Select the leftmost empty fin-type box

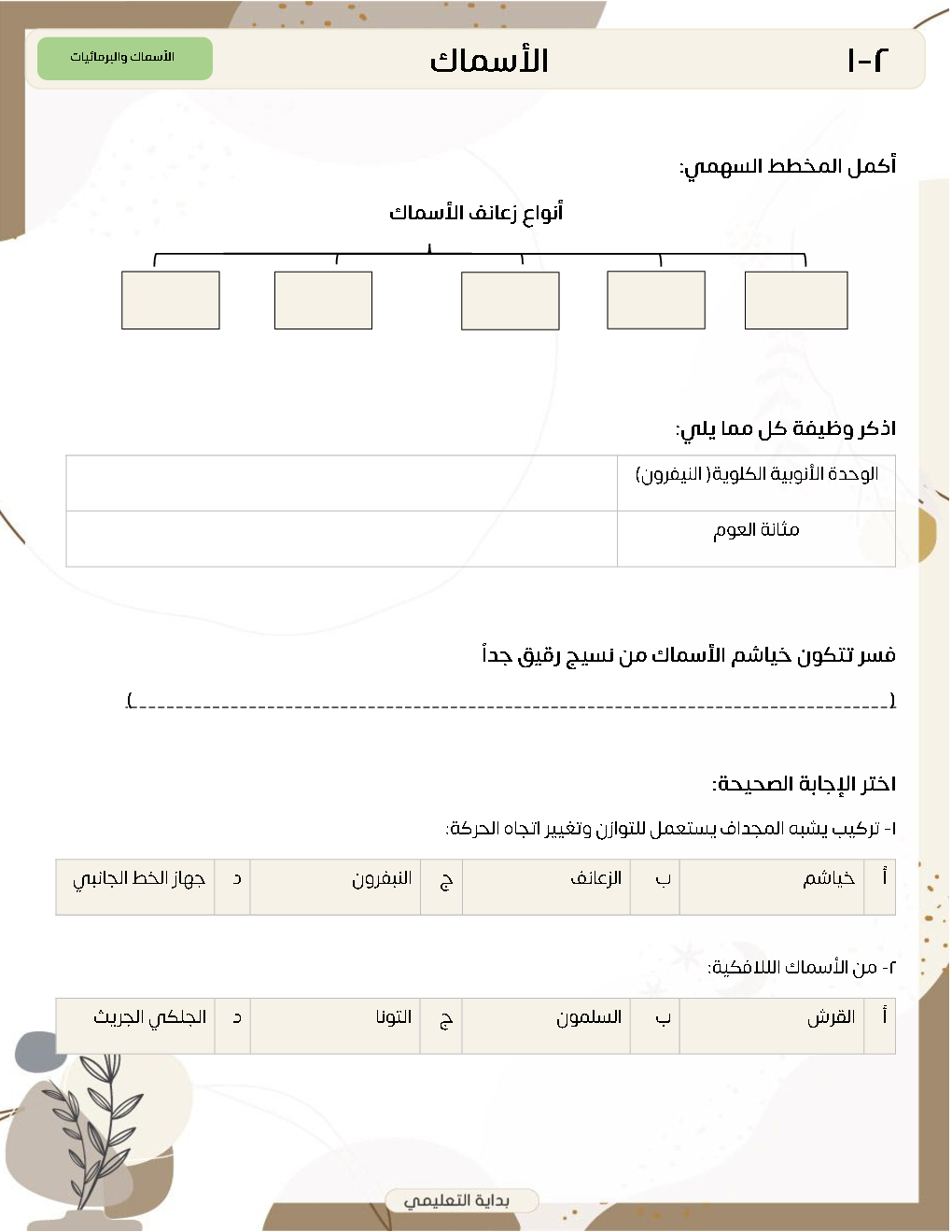point(171,301)
